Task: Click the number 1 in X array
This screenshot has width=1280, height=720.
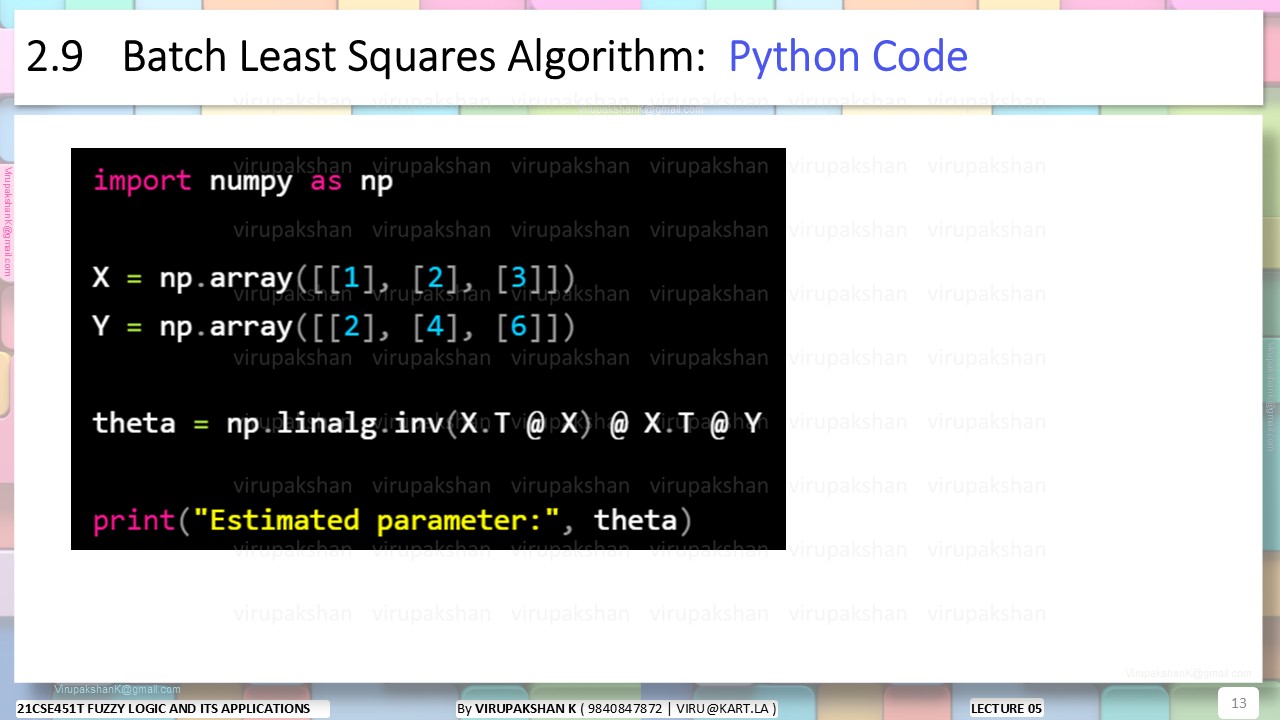Action: (x=351, y=278)
